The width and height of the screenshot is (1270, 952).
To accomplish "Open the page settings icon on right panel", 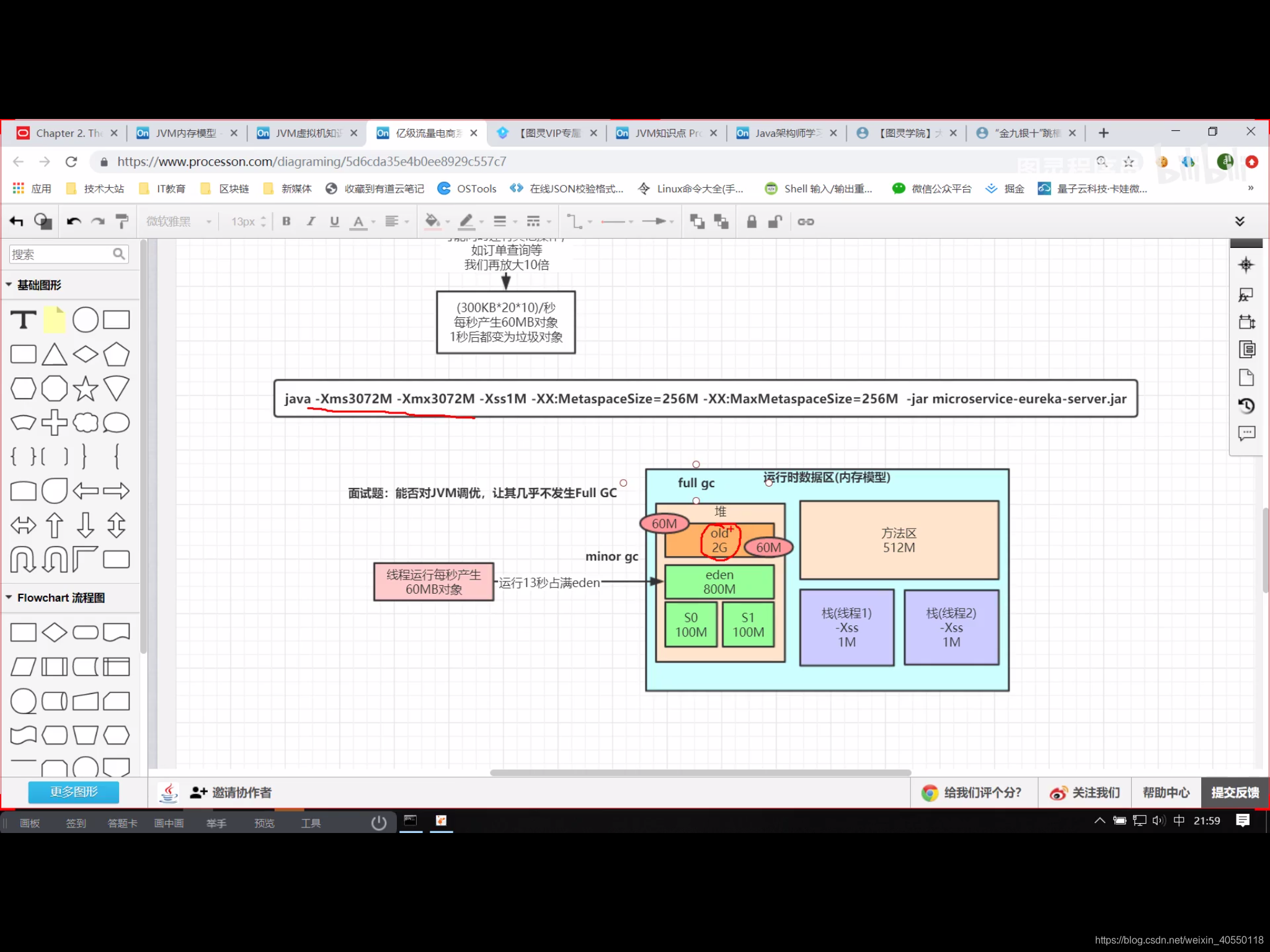I will [x=1246, y=377].
